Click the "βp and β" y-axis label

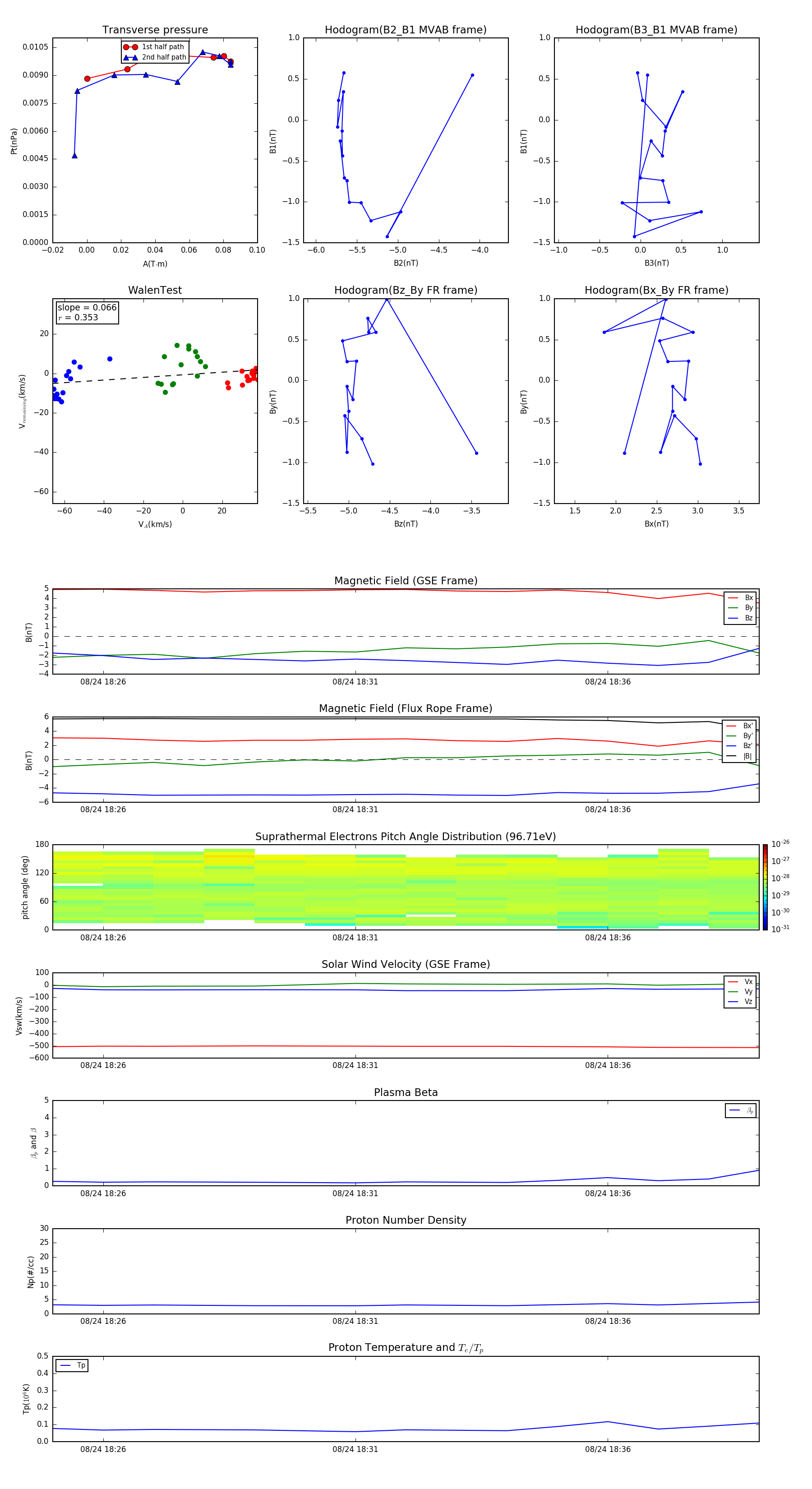(34, 1143)
